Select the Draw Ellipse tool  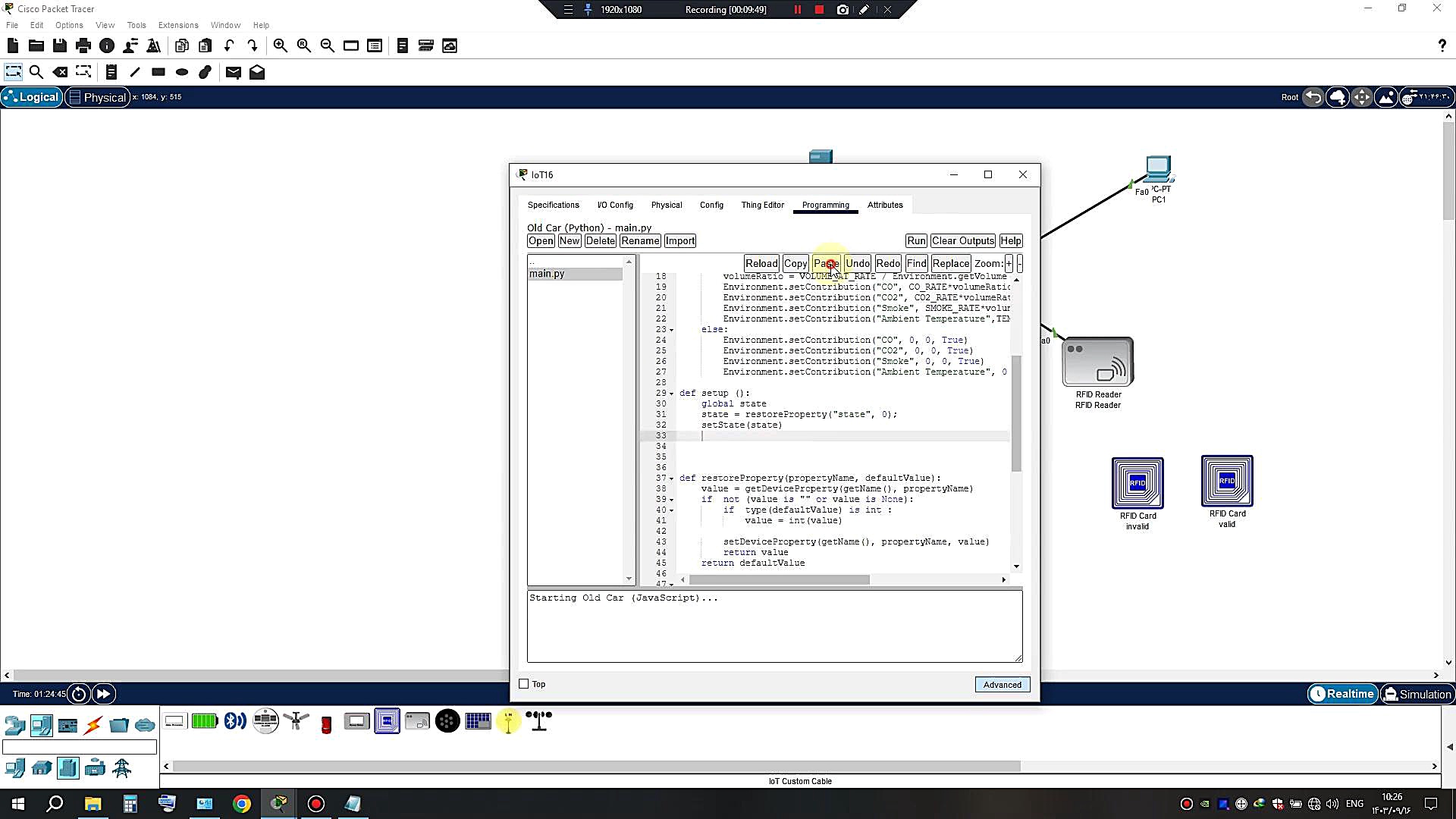pyautogui.click(x=182, y=72)
